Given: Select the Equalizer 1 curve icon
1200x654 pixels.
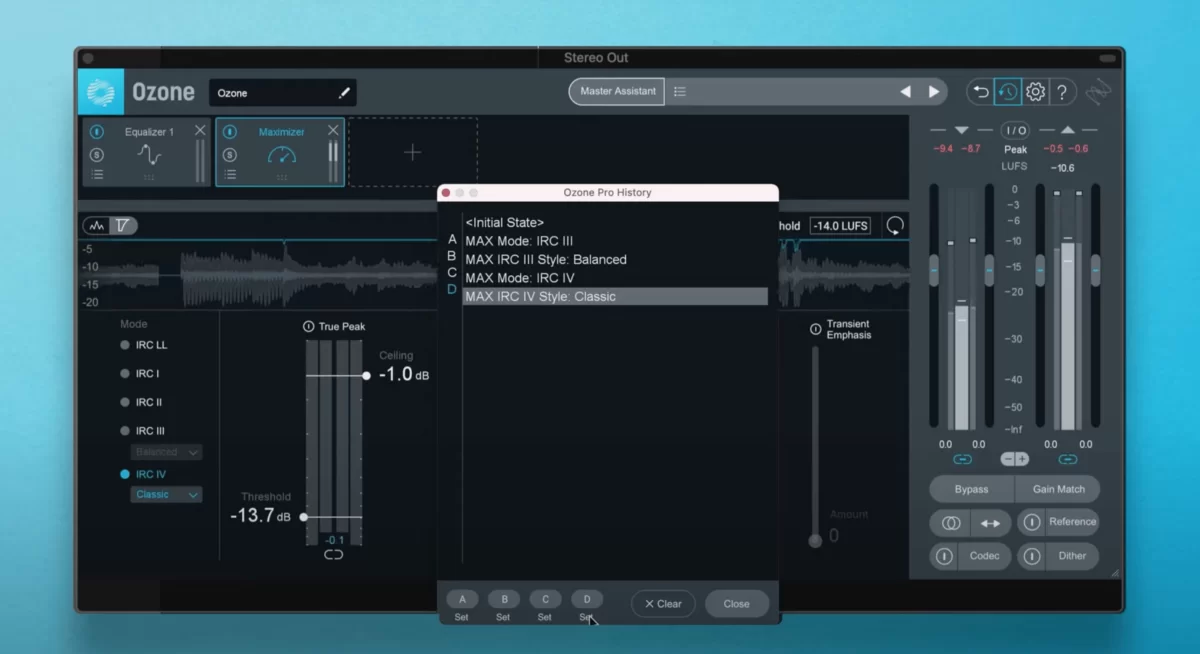Looking at the screenshot, I should coord(149,155).
